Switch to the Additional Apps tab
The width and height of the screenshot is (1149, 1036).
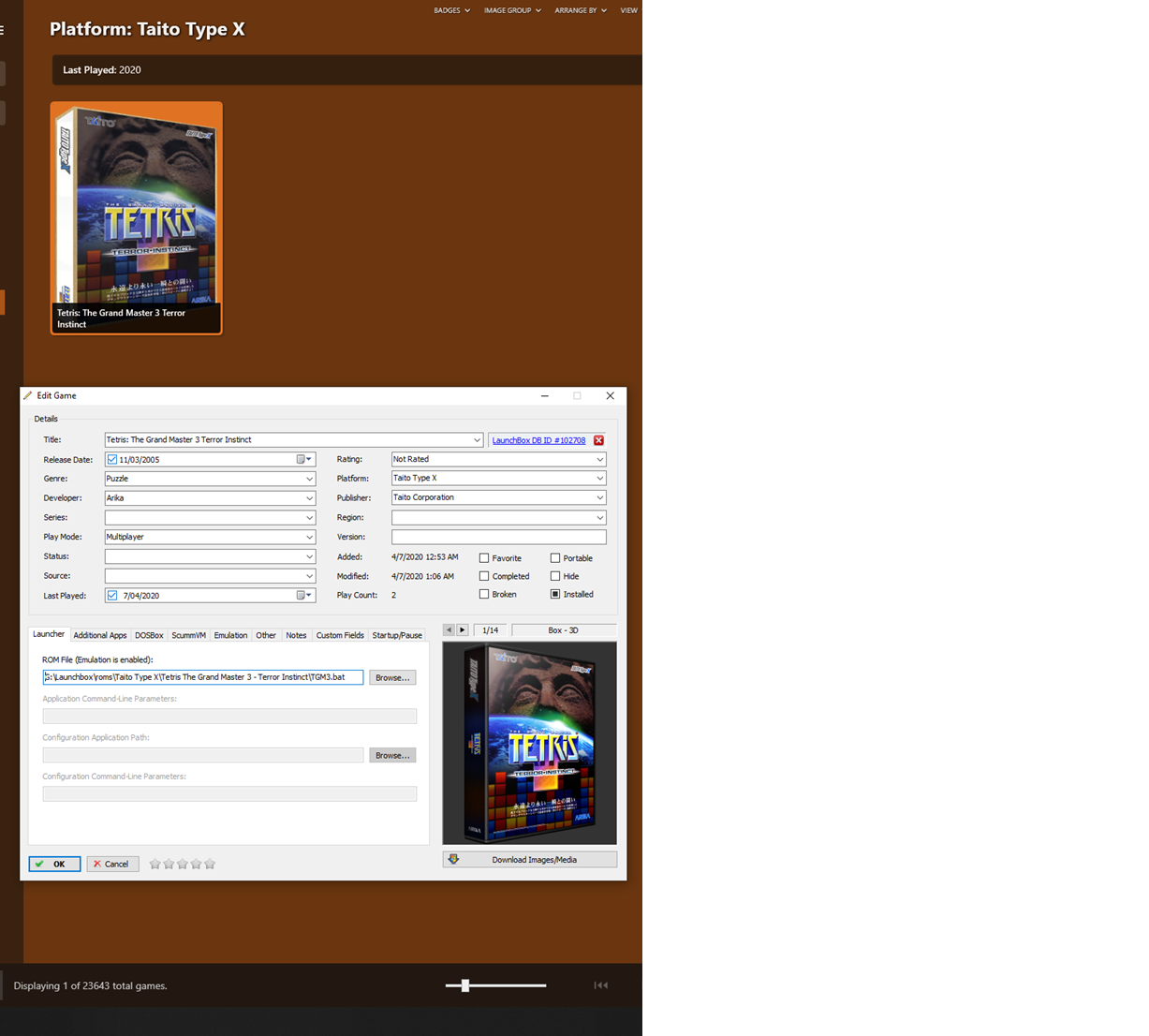click(x=100, y=635)
